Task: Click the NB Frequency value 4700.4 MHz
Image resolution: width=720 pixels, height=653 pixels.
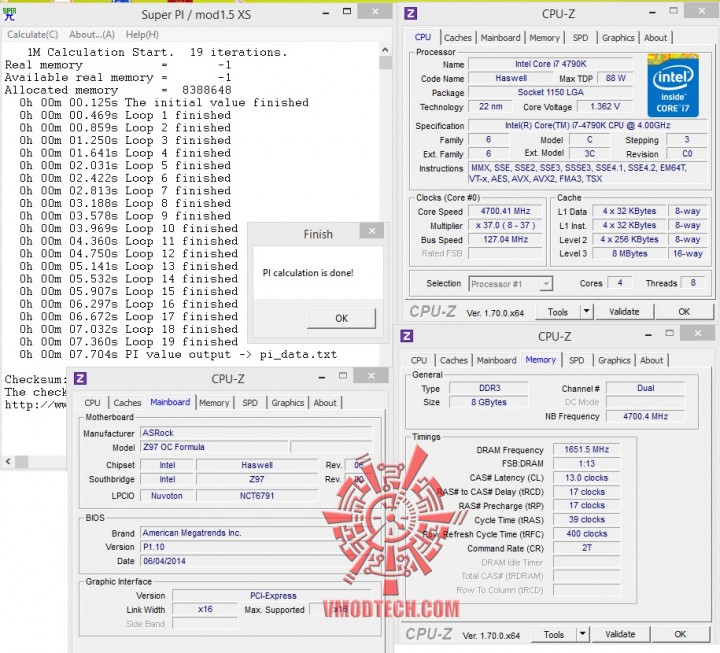Action: tap(645, 416)
